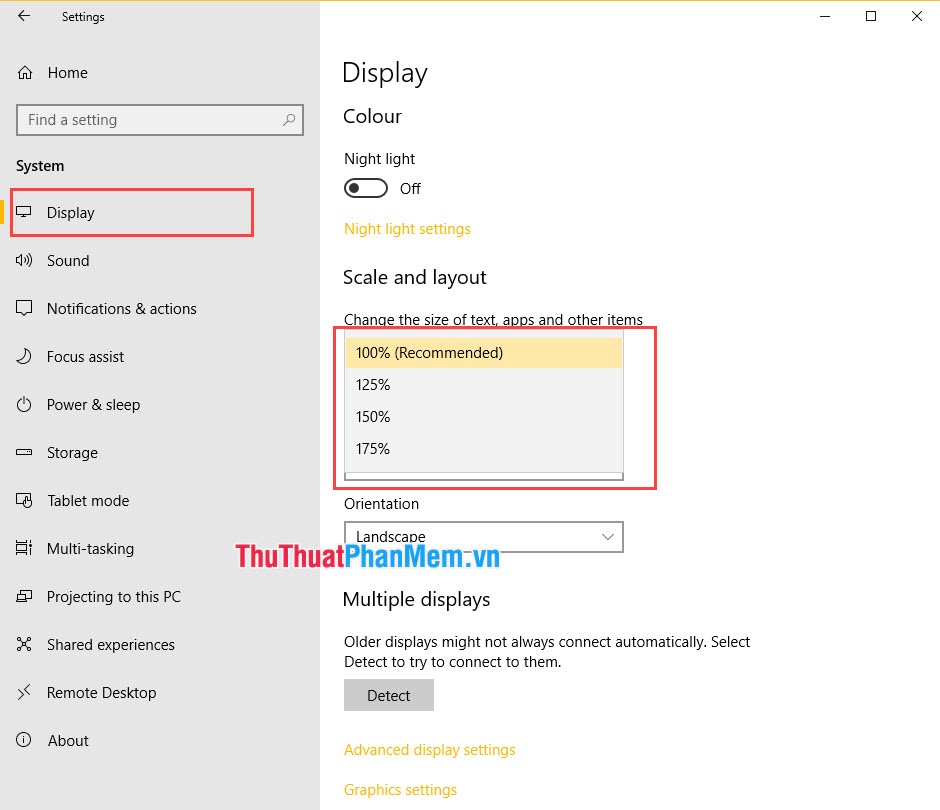Open Power & sleep settings icon

point(24,404)
